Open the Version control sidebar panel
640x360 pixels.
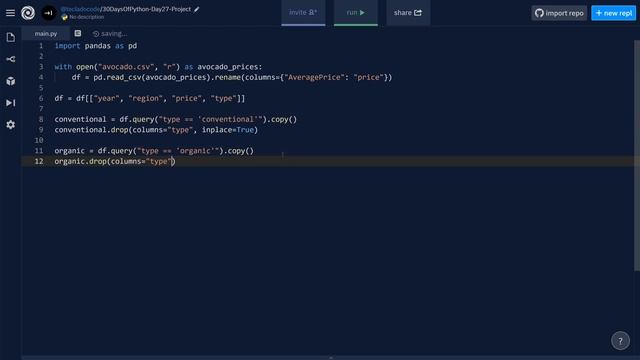pyautogui.click(x=11, y=59)
